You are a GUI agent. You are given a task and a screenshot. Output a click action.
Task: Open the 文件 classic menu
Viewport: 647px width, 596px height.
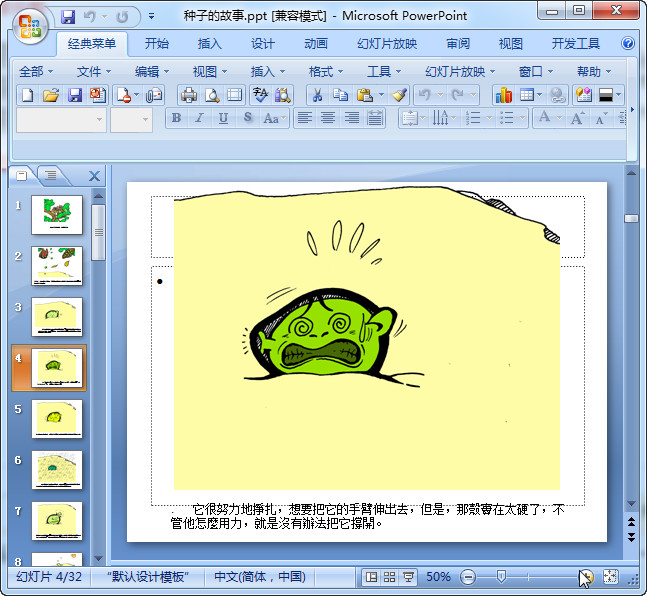tap(94, 72)
